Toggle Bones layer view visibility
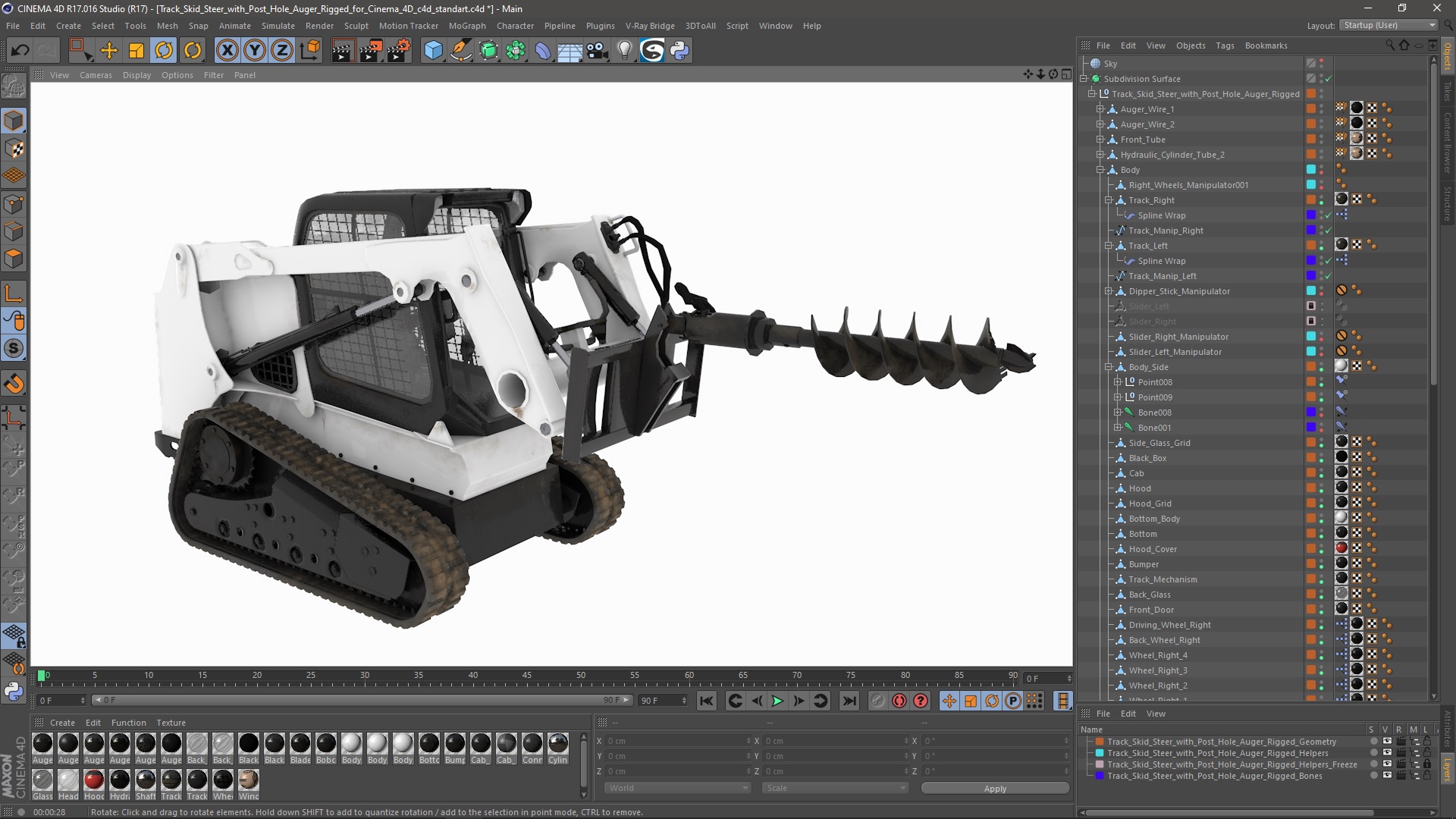Screen dimensions: 1456x819 tap(1387, 776)
